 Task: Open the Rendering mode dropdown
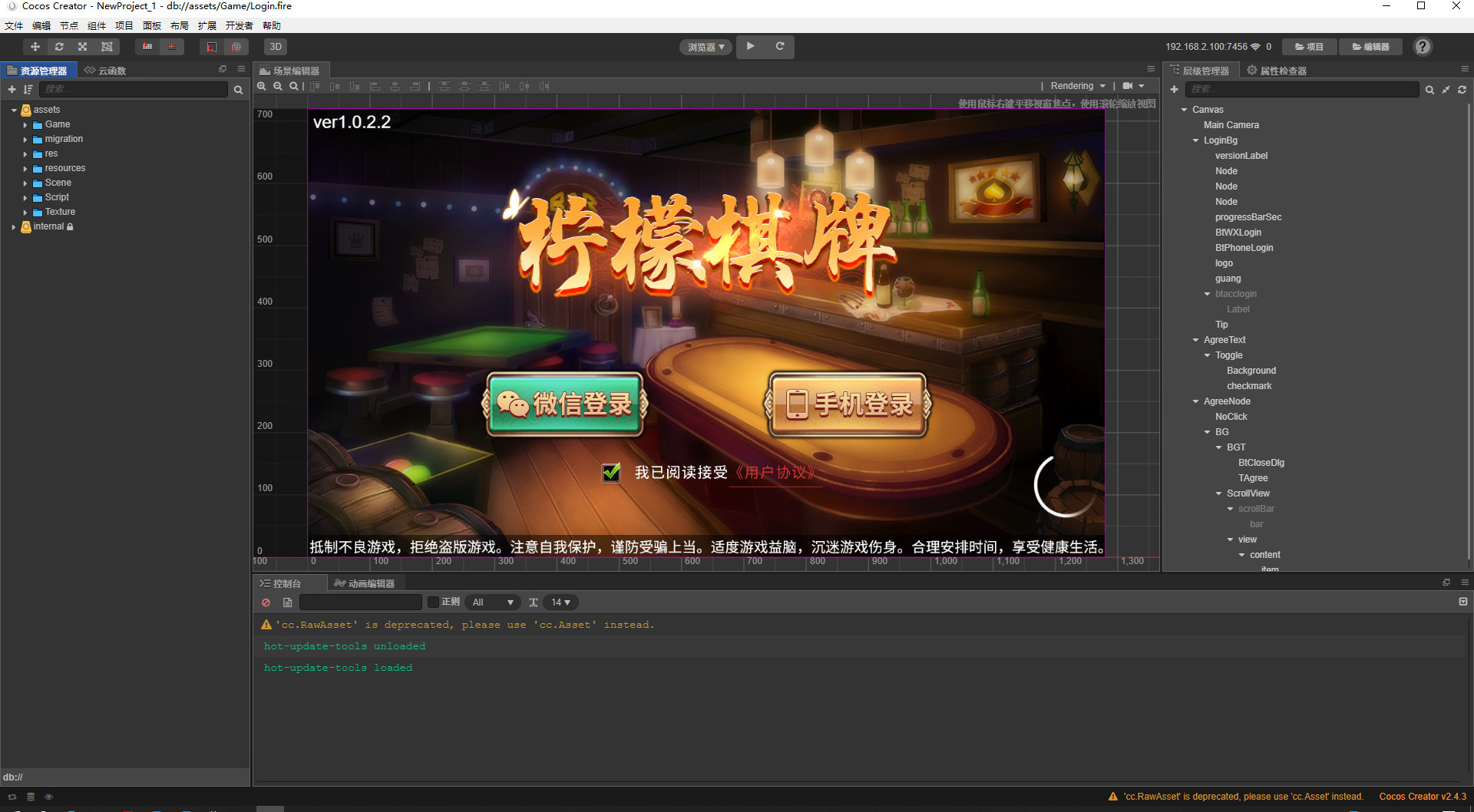(x=1078, y=86)
